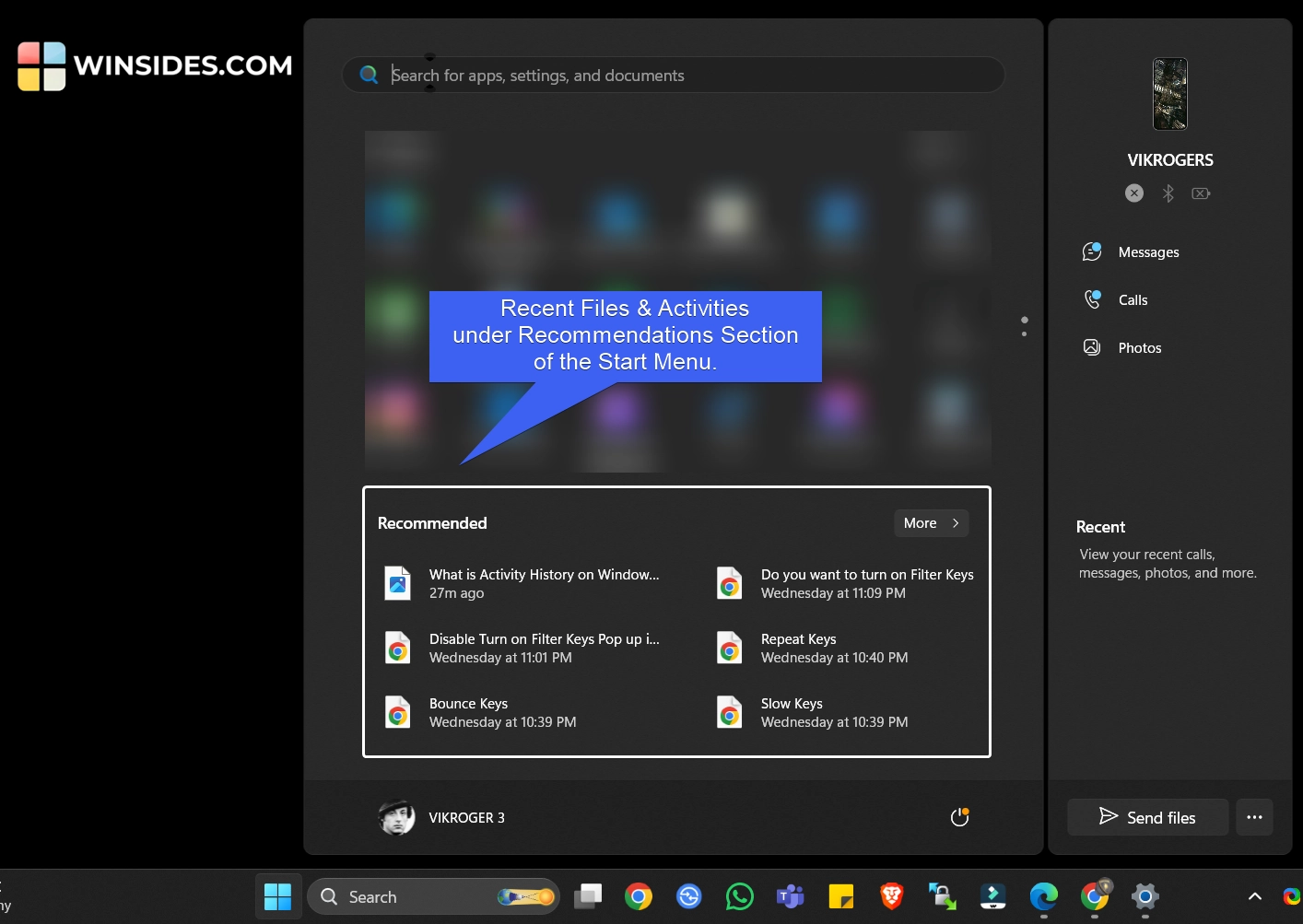This screenshot has width=1303, height=924.
Task: Show hidden system tray icons
Action: click(1254, 896)
